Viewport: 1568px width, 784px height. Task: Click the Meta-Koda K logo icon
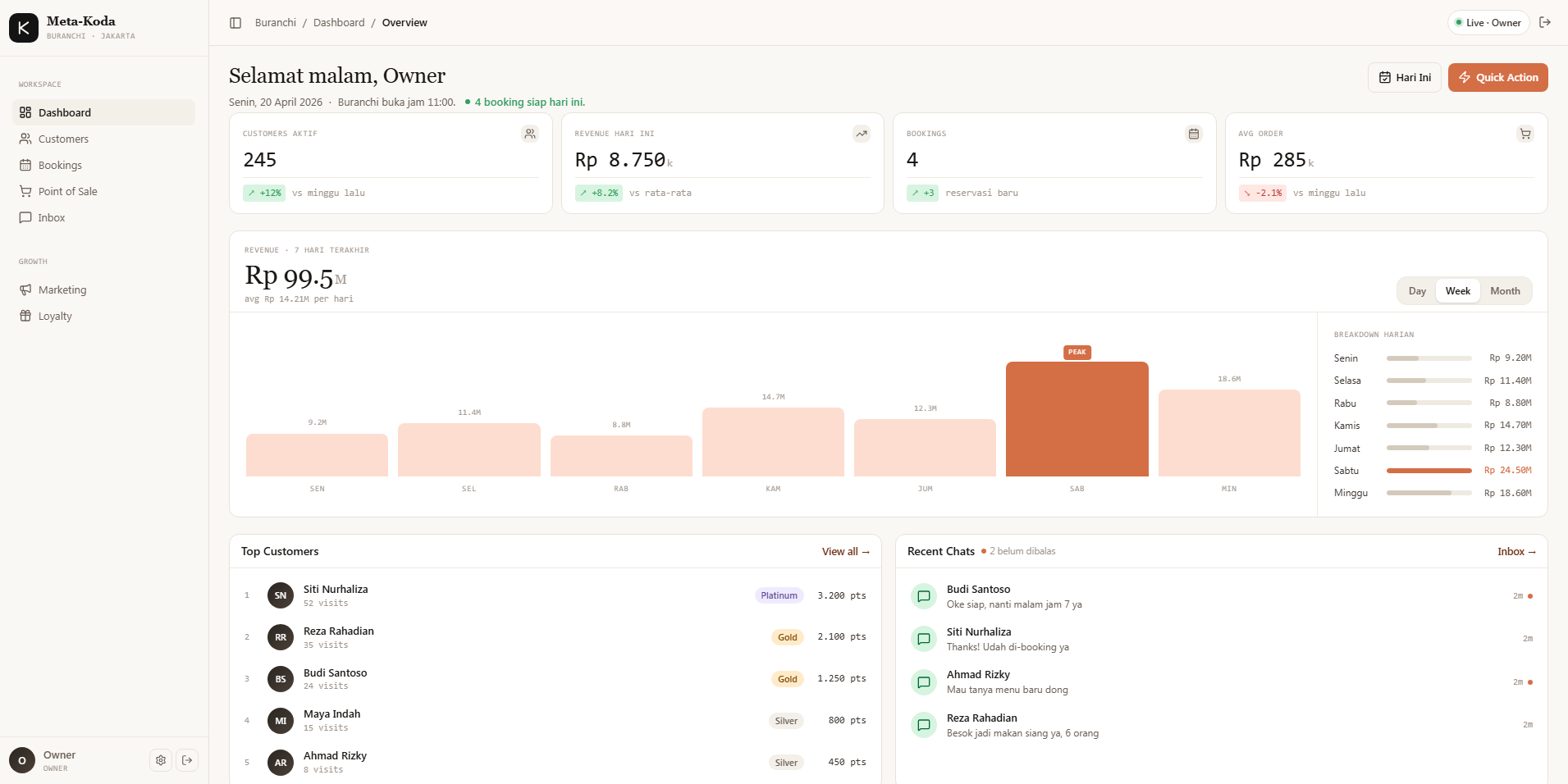(24, 28)
